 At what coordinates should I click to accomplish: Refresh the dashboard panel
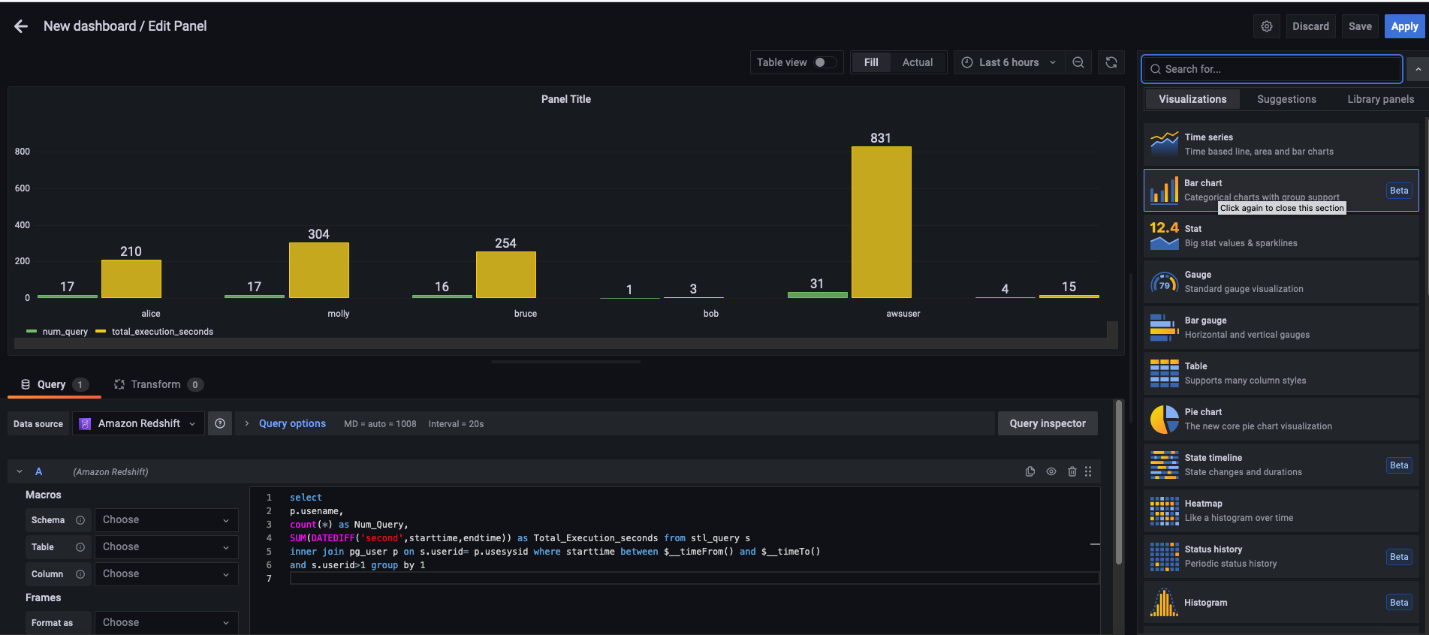coord(1110,62)
